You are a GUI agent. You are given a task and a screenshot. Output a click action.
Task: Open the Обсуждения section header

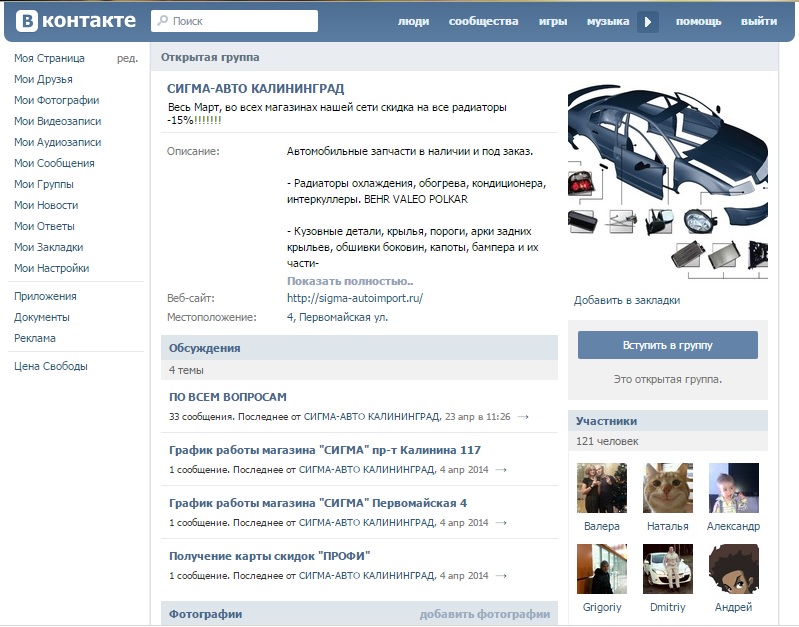(x=204, y=348)
